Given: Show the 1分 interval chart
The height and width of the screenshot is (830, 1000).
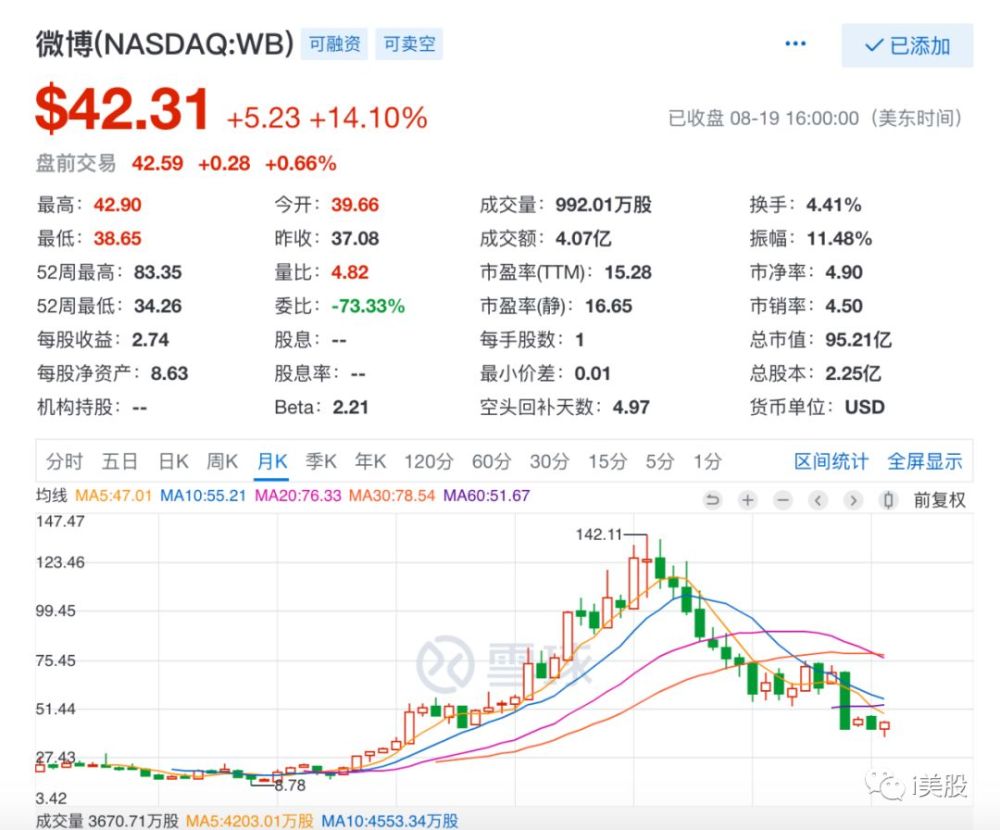Looking at the screenshot, I should [x=707, y=461].
